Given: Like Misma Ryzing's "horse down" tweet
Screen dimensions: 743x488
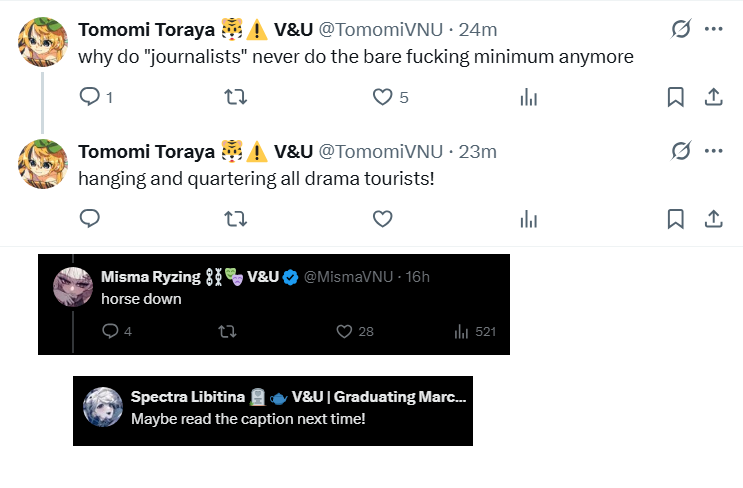Looking at the screenshot, I should [345, 331].
